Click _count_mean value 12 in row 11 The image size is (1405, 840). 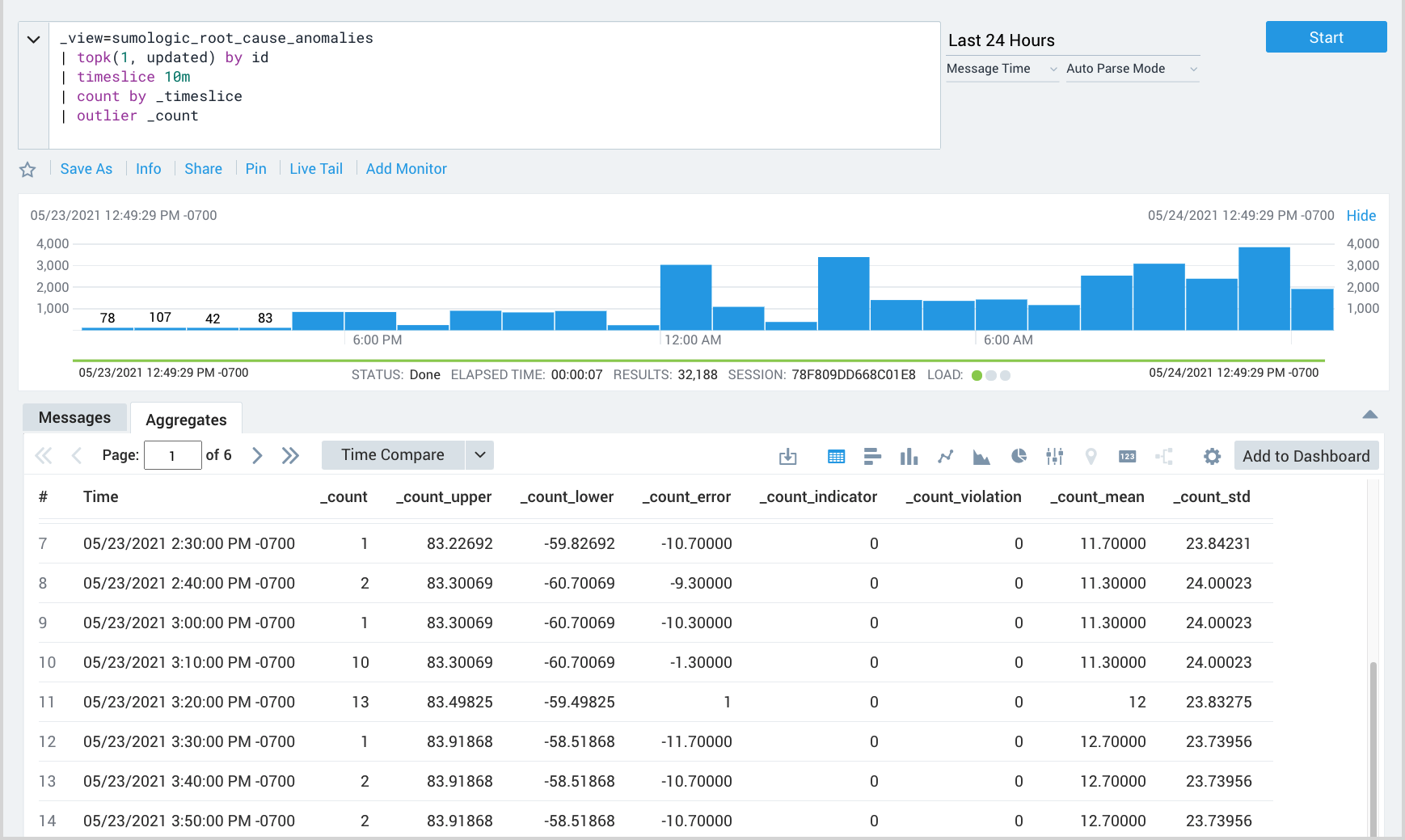[1137, 702]
